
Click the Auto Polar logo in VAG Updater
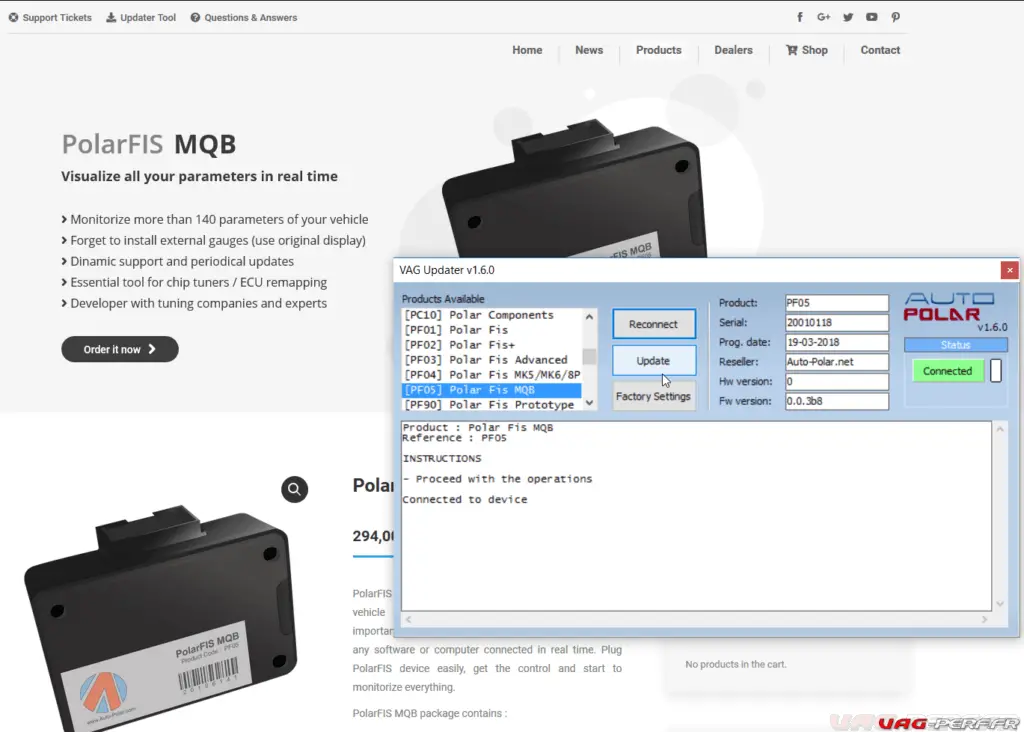[949, 306]
